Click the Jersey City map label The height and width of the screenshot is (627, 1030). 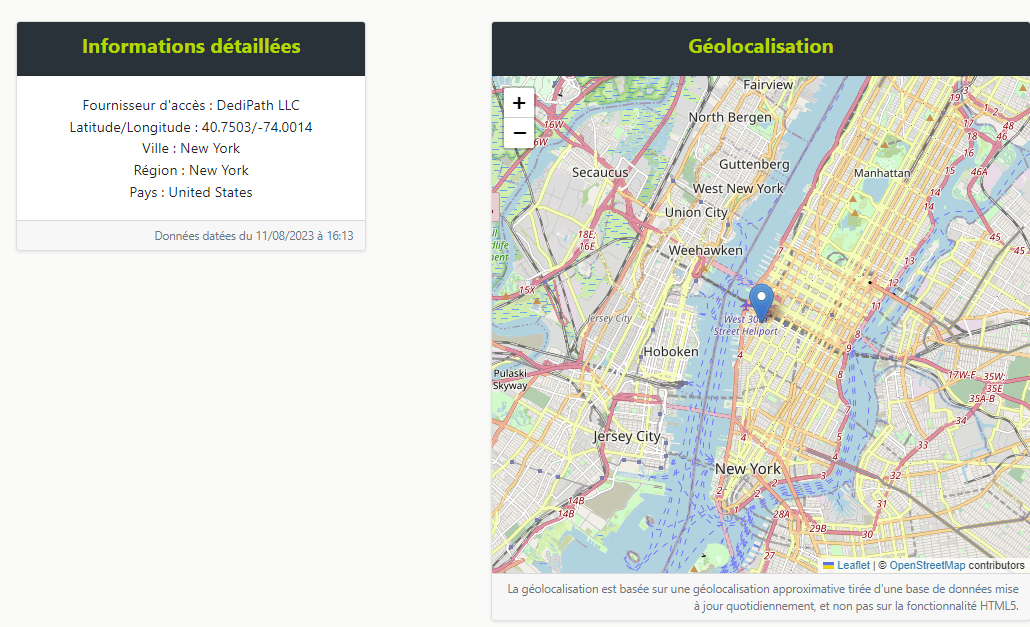(x=627, y=436)
